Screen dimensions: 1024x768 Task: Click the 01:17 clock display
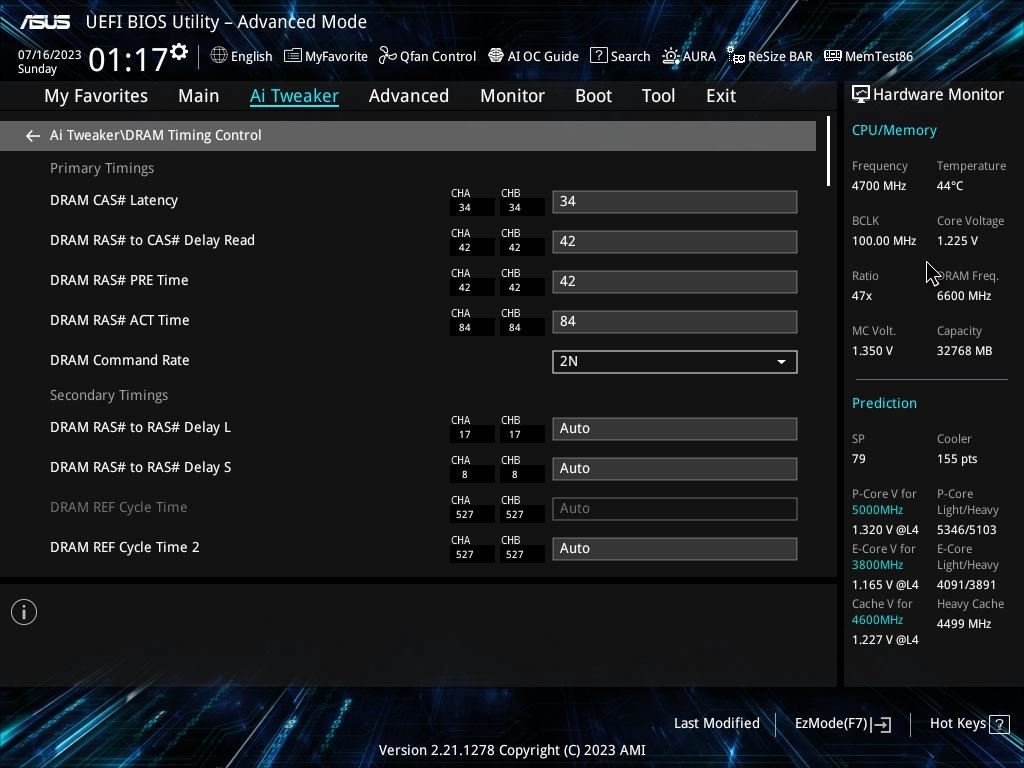point(128,60)
